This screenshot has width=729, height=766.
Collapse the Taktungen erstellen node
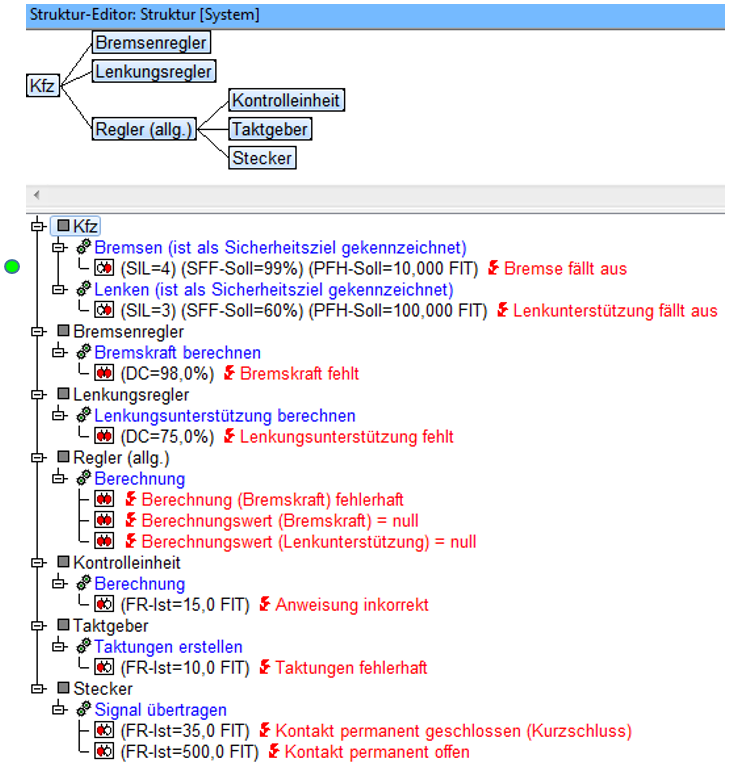click(x=59, y=646)
